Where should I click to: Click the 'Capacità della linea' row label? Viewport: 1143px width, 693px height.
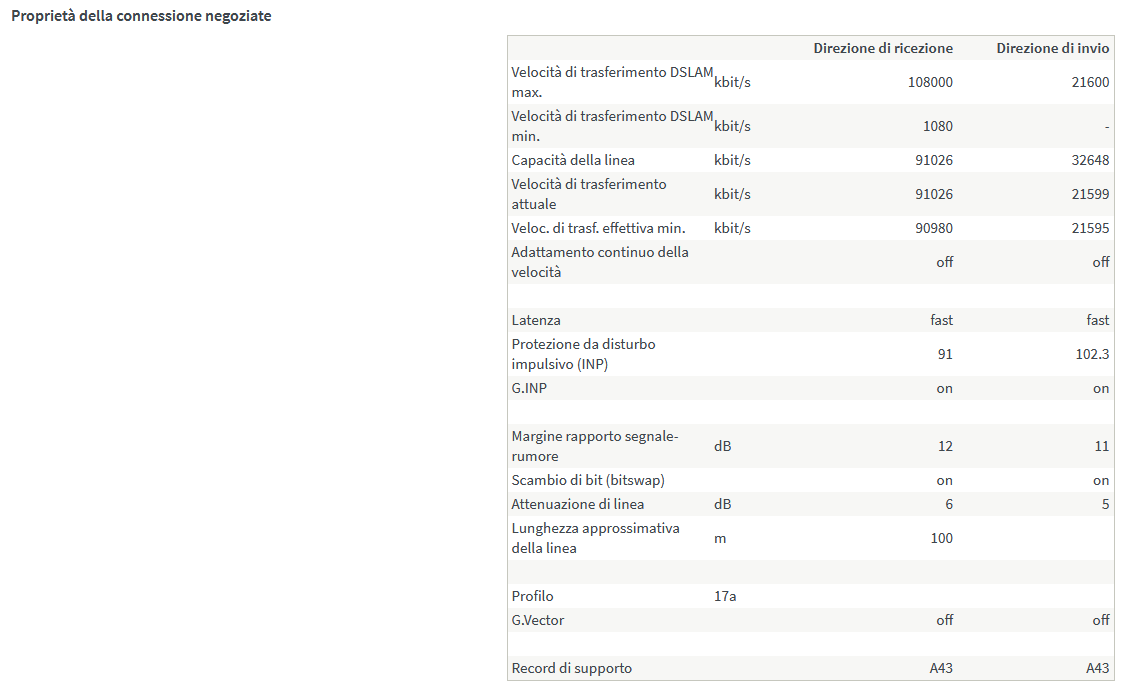point(573,160)
